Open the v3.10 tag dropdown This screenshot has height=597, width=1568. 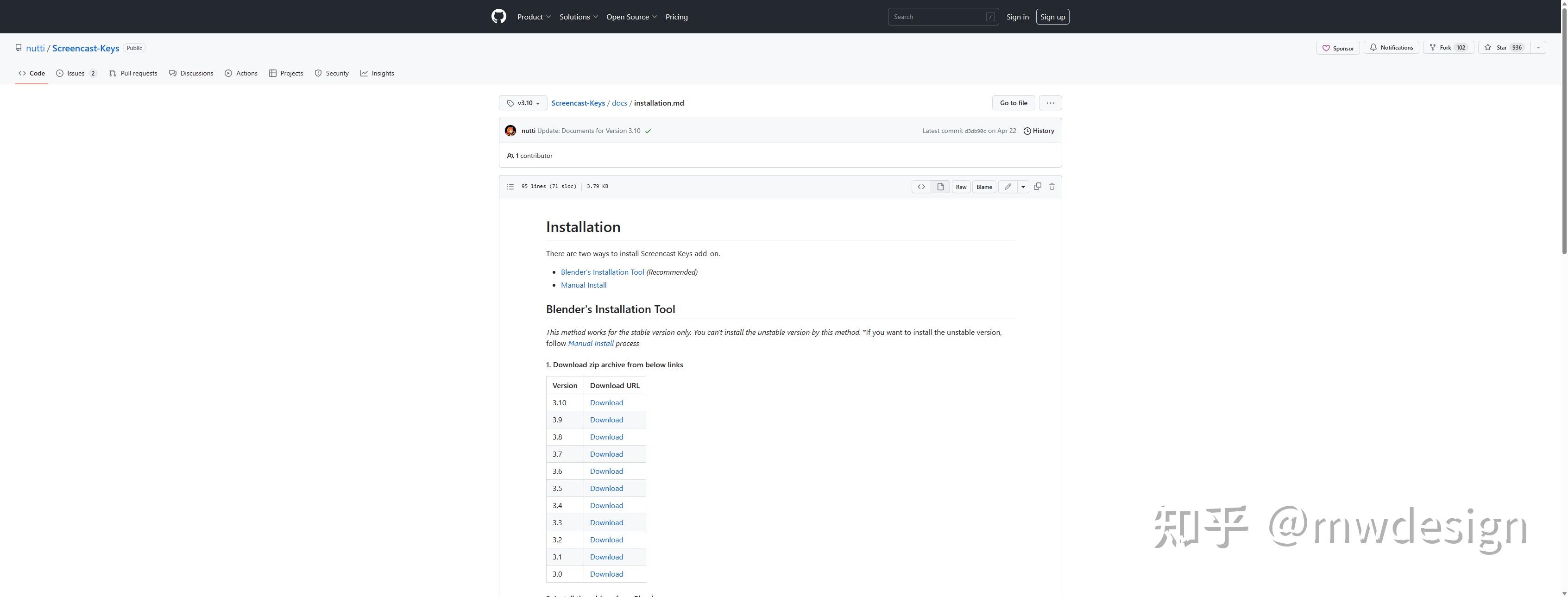click(x=523, y=103)
